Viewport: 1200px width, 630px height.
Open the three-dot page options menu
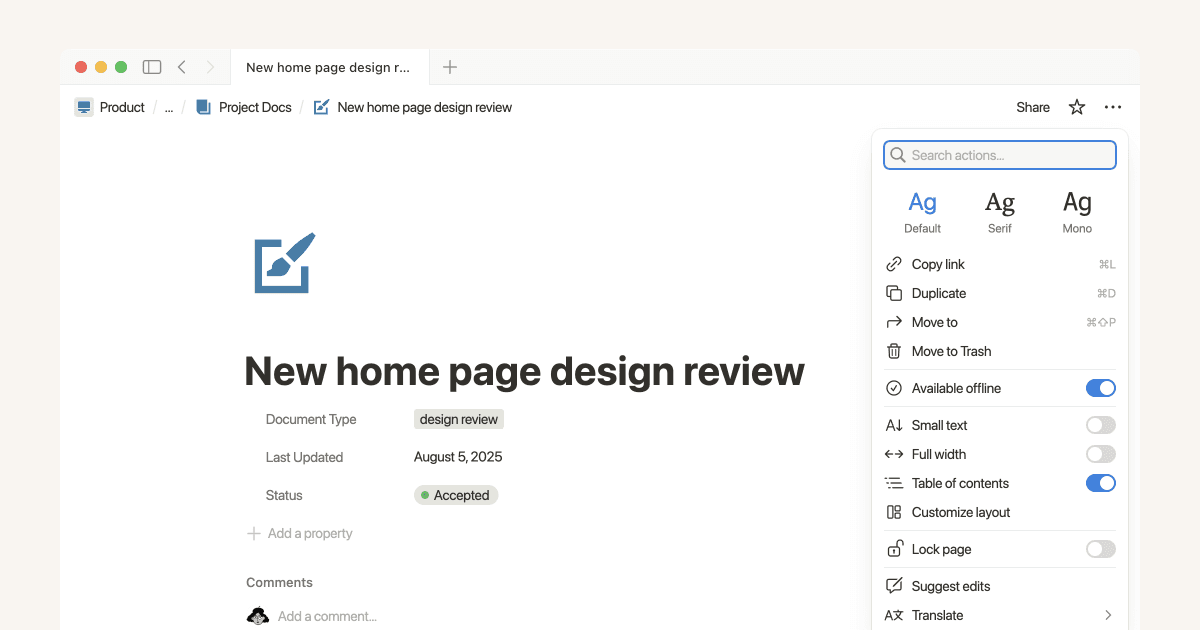[x=1112, y=107]
